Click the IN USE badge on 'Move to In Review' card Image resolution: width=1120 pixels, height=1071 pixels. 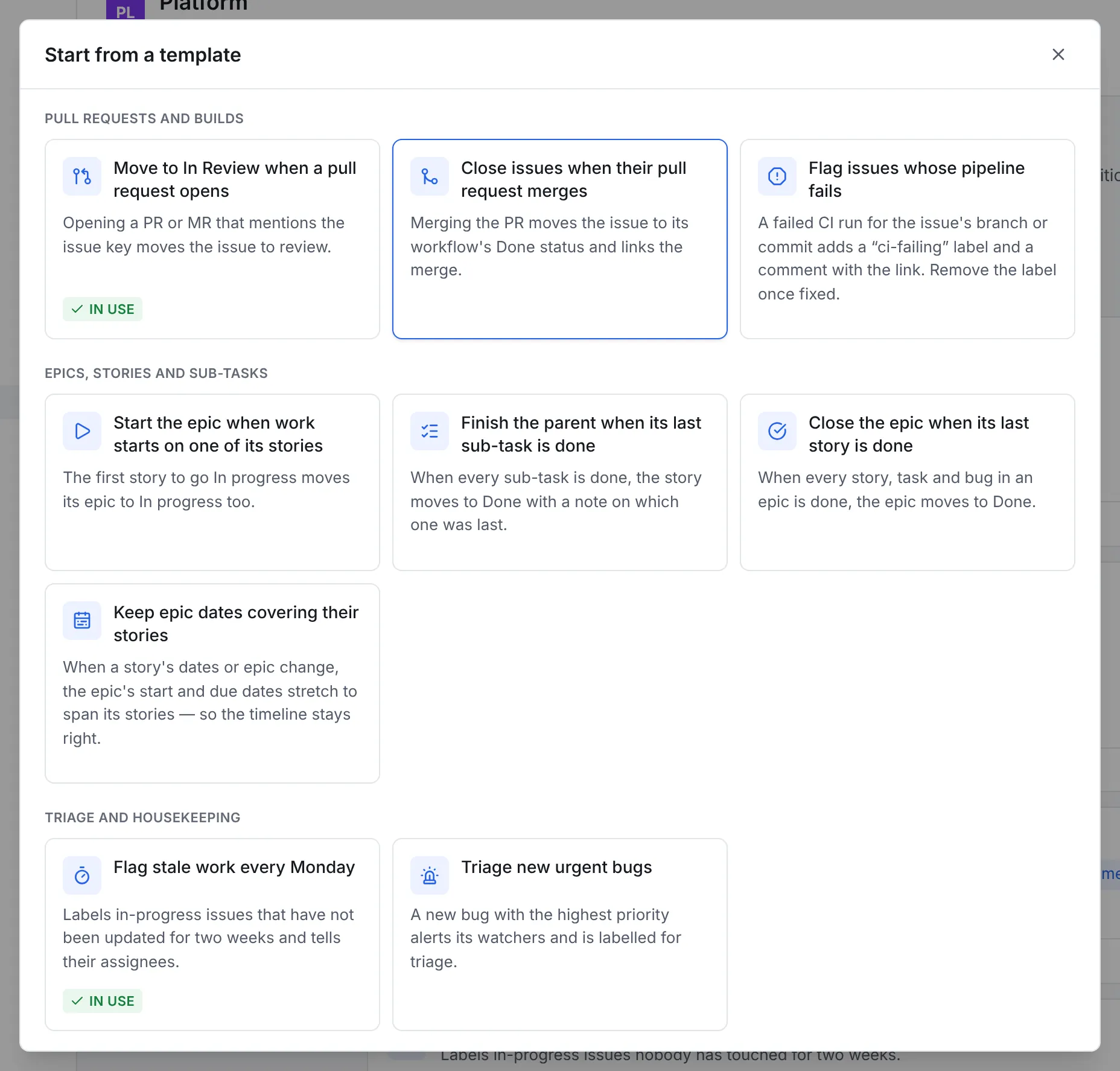[x=103, y=309]
